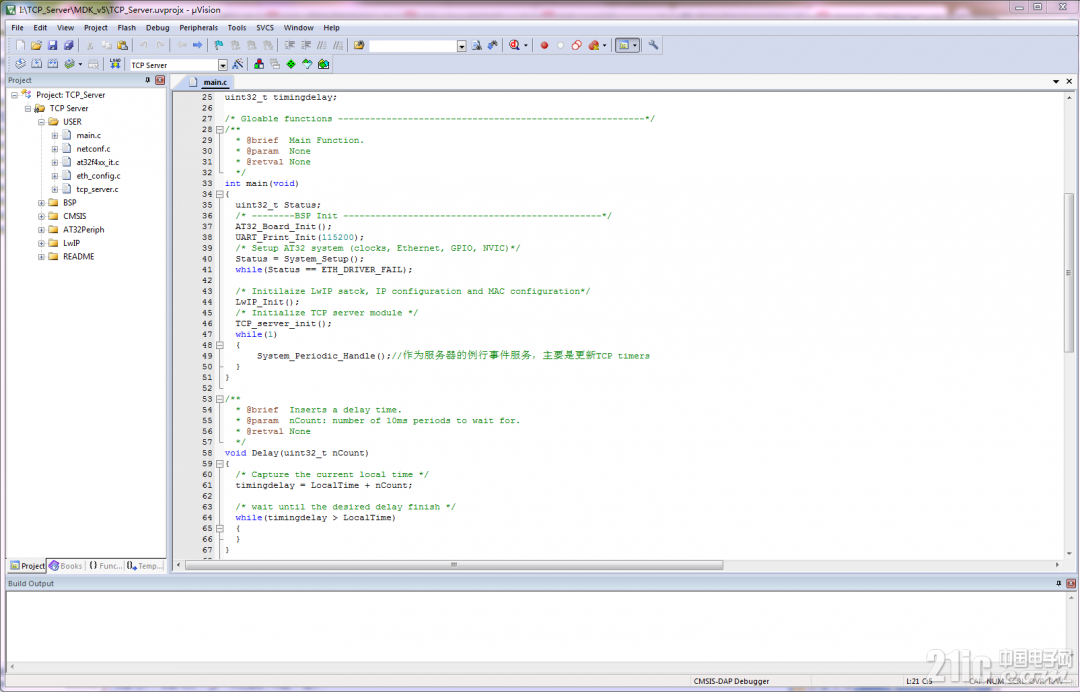Expand the BSP folder in the project tree

[41, 203]
